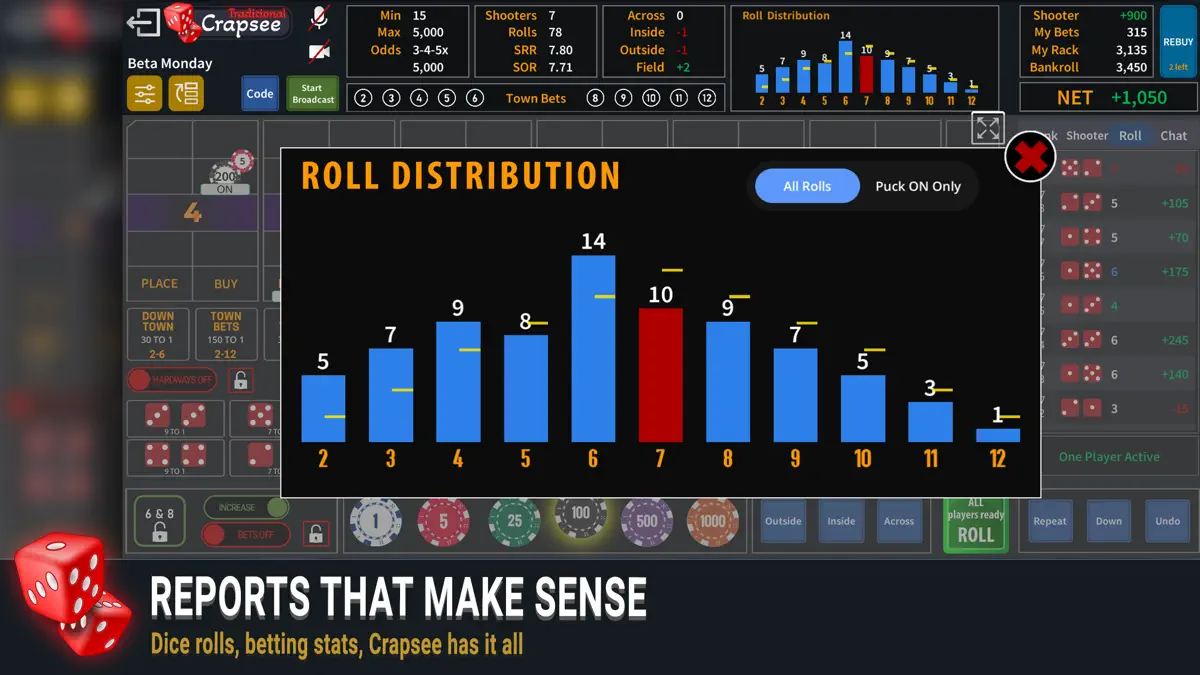
Task: Click the expand fullscreen arrows icon
Action: tap(988, 128)
